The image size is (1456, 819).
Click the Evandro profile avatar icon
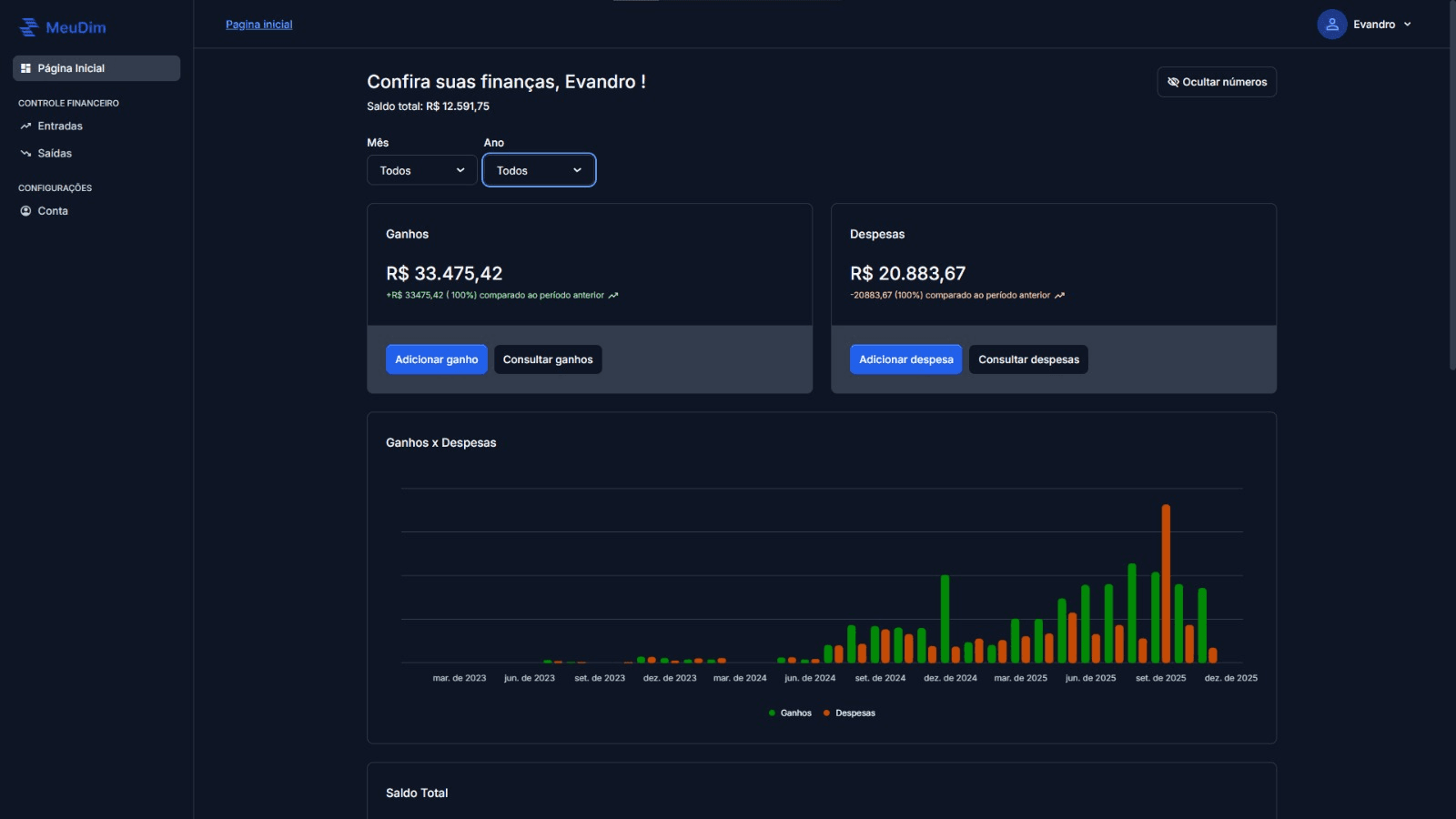(1331, 25)
